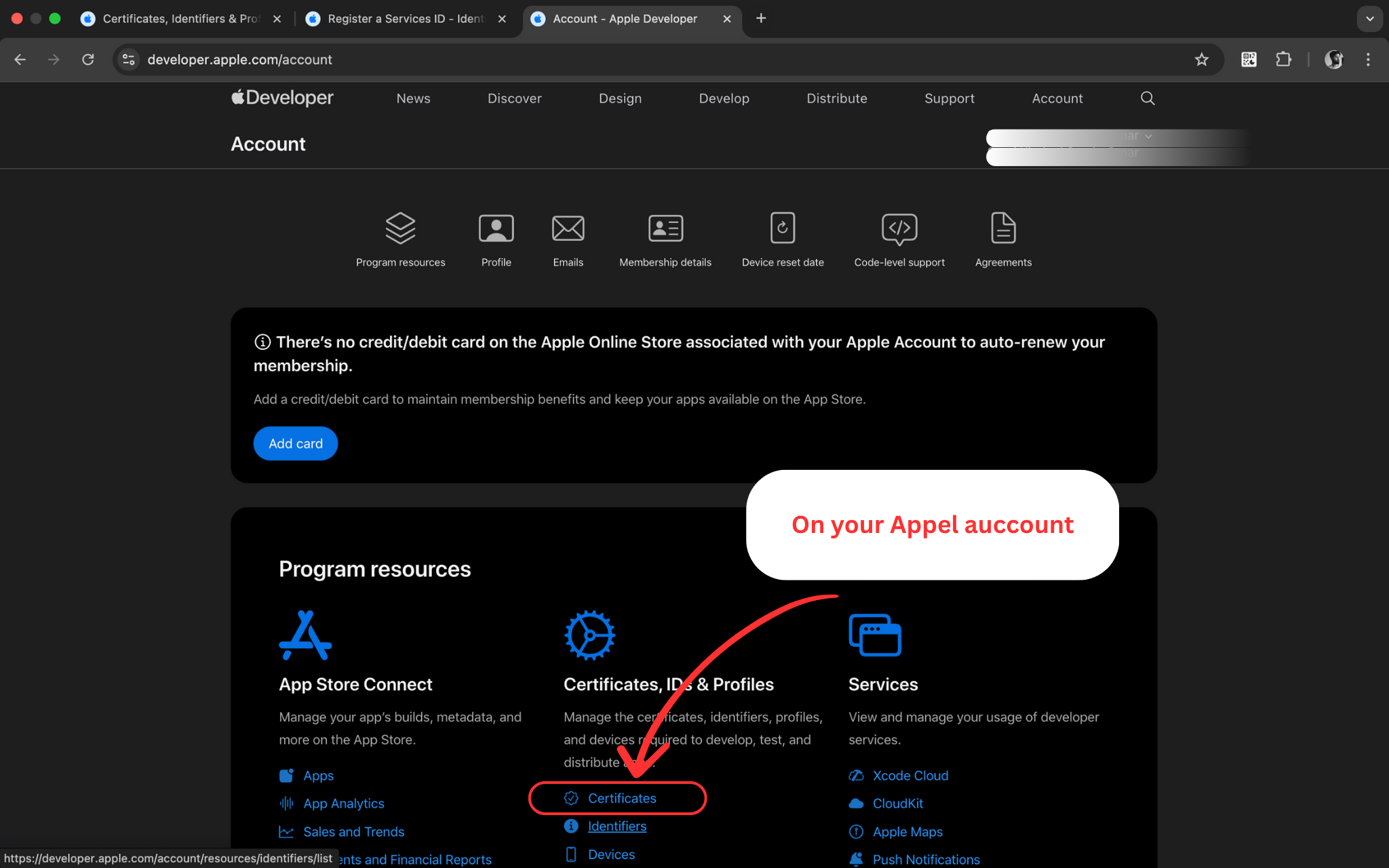Open the Xcode Cloud link
Image resolution: width=1389 pixels, height=868 pixels.
[x=909, y=775]
